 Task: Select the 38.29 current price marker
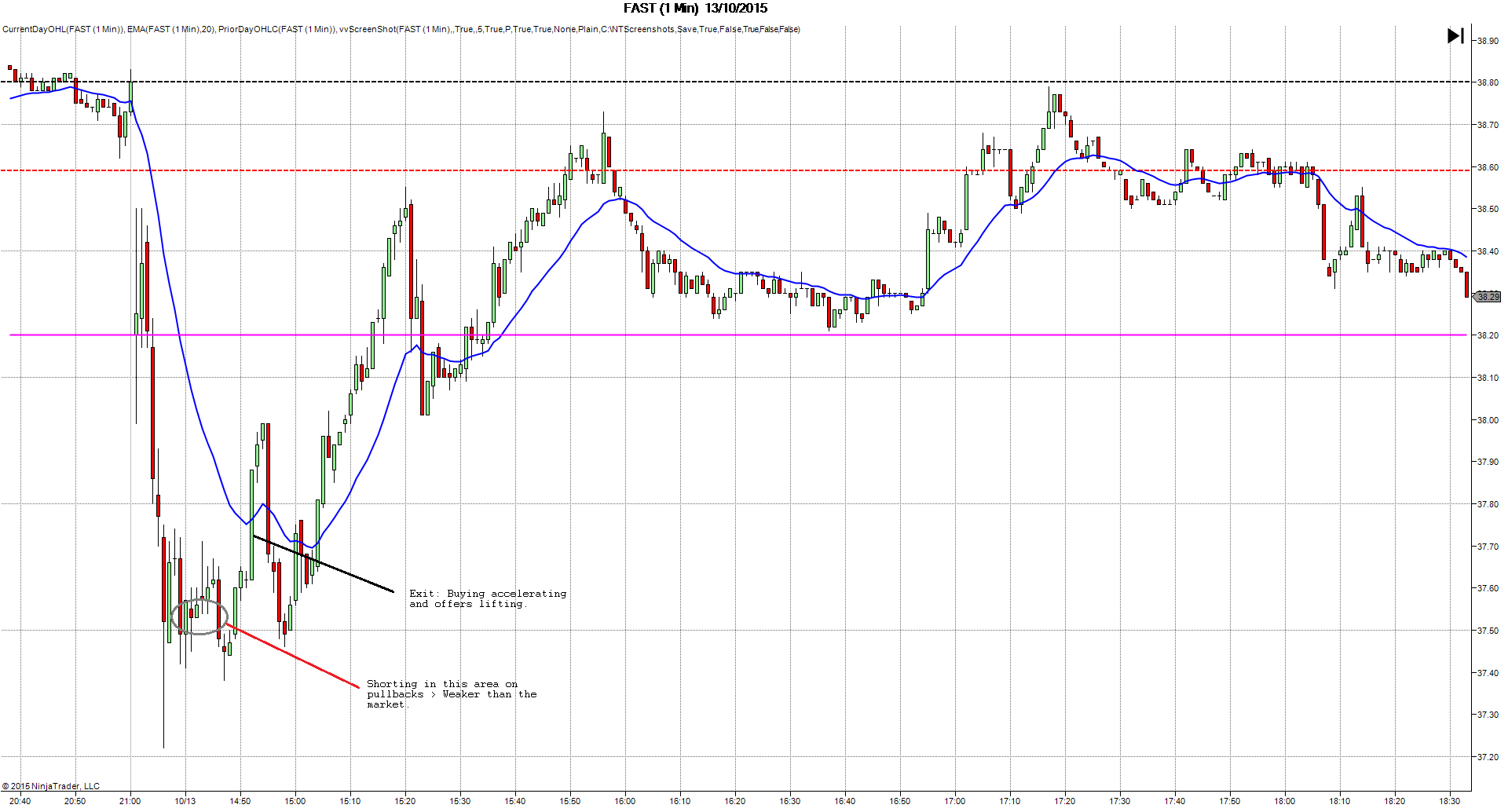click(x=1488, y=297)
